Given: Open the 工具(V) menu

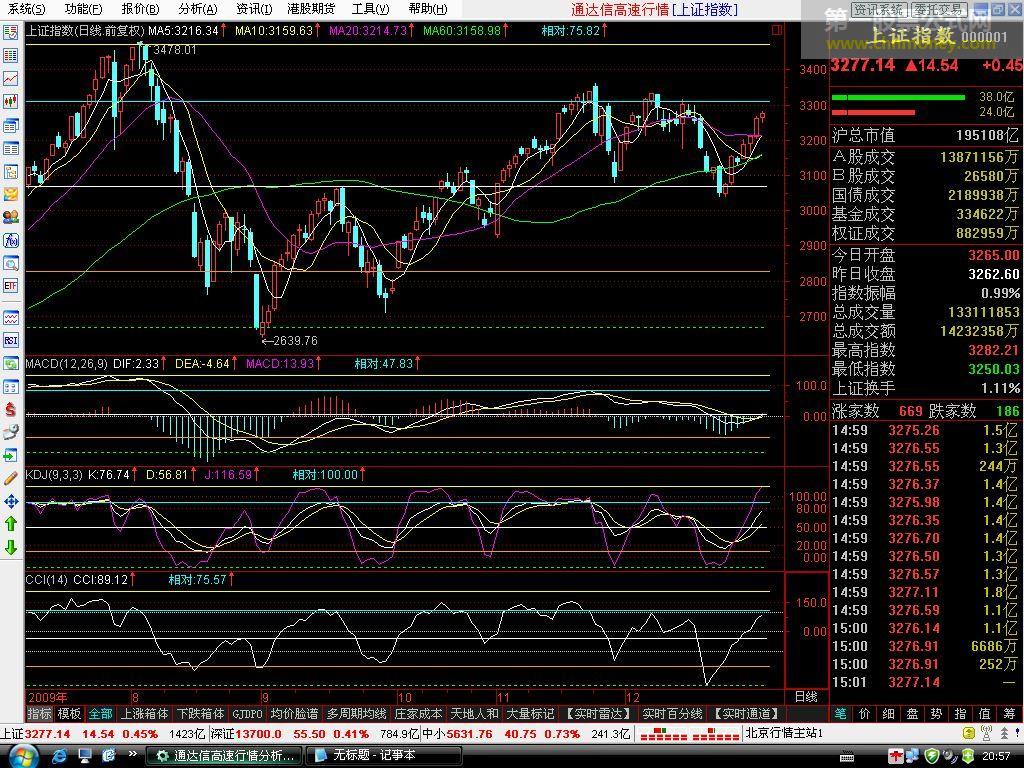Looking at the screenshot, I should click(370, 8).
